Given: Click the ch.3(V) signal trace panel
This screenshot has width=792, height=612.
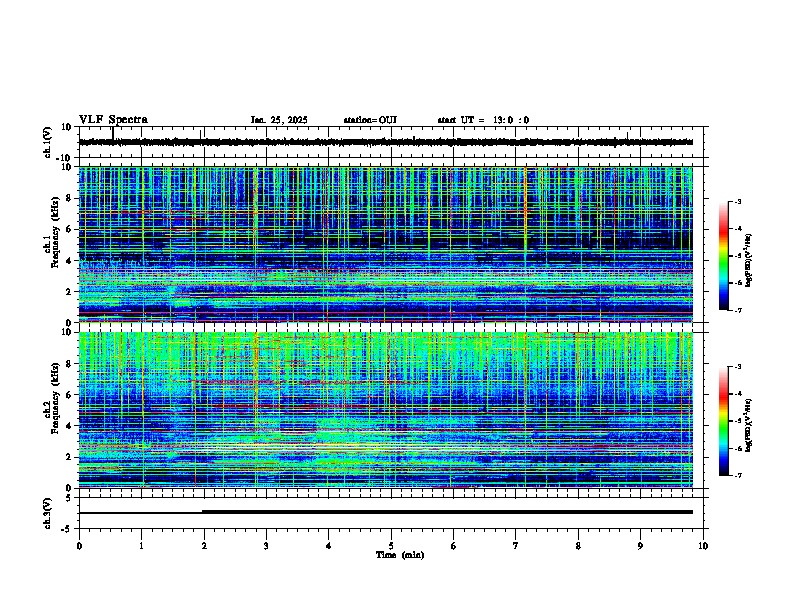Looking at the screenshot, I should [391, 513].
